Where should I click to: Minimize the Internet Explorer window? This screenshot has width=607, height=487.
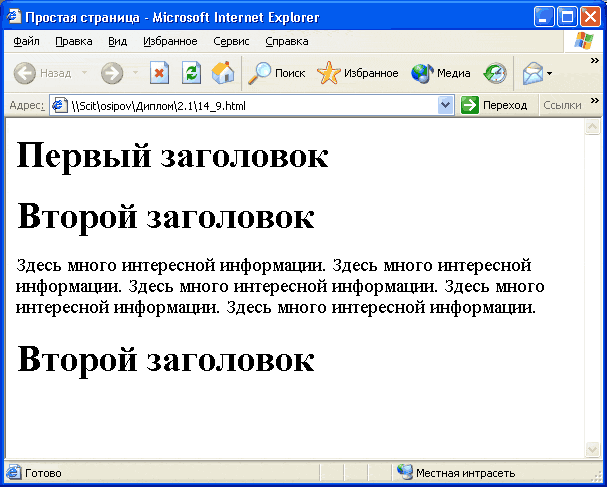tap(544, 17)
